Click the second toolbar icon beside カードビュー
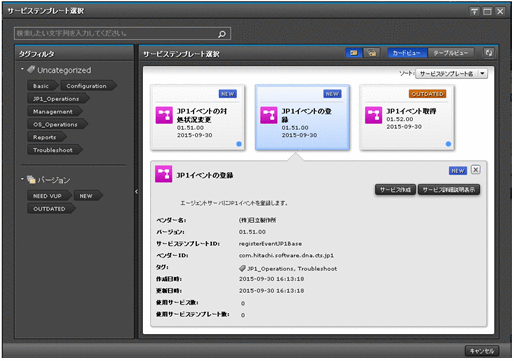This screenshot has height=361, width=514. 372,53
